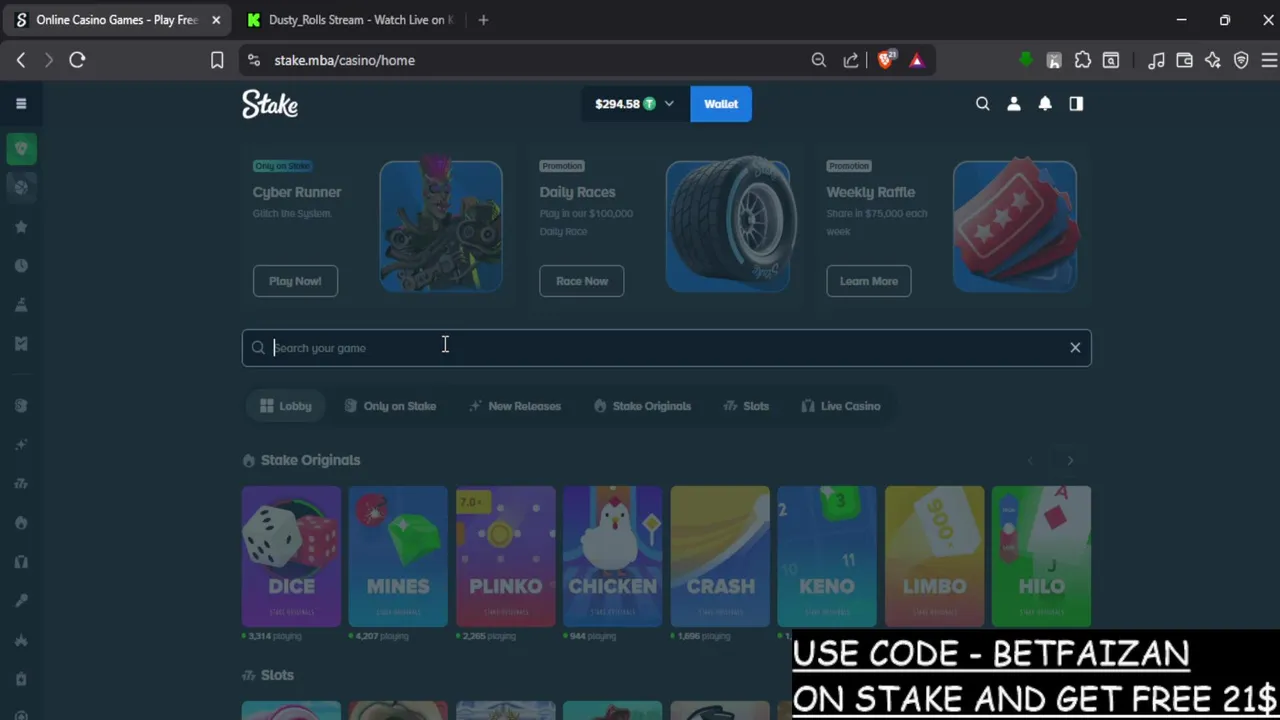The width and height of the screenshot is (1280, 720).
Task: Open Brave Leo AI sparkle icon
Action: 1213,60
